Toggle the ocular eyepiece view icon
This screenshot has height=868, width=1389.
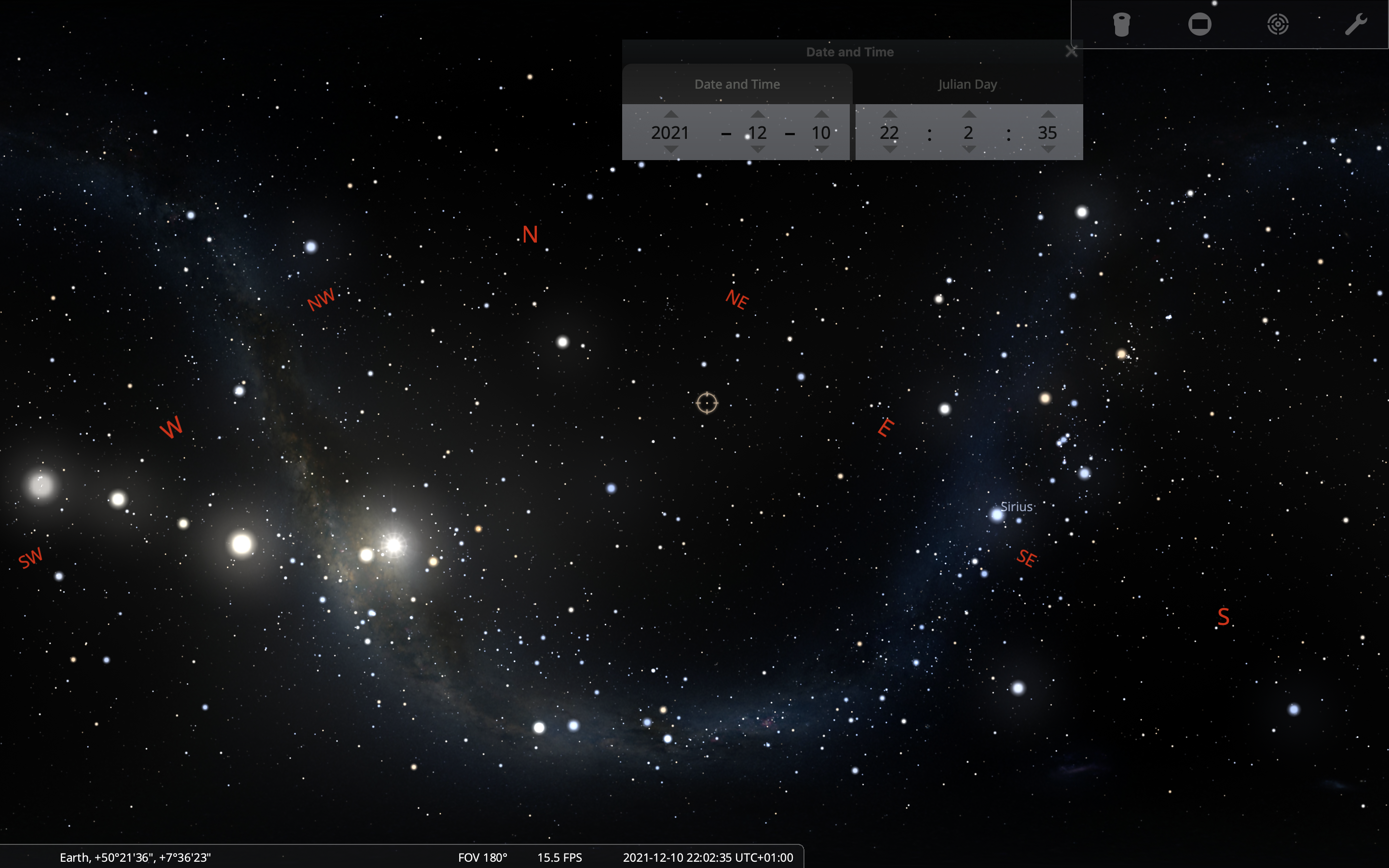(1121, 25)
